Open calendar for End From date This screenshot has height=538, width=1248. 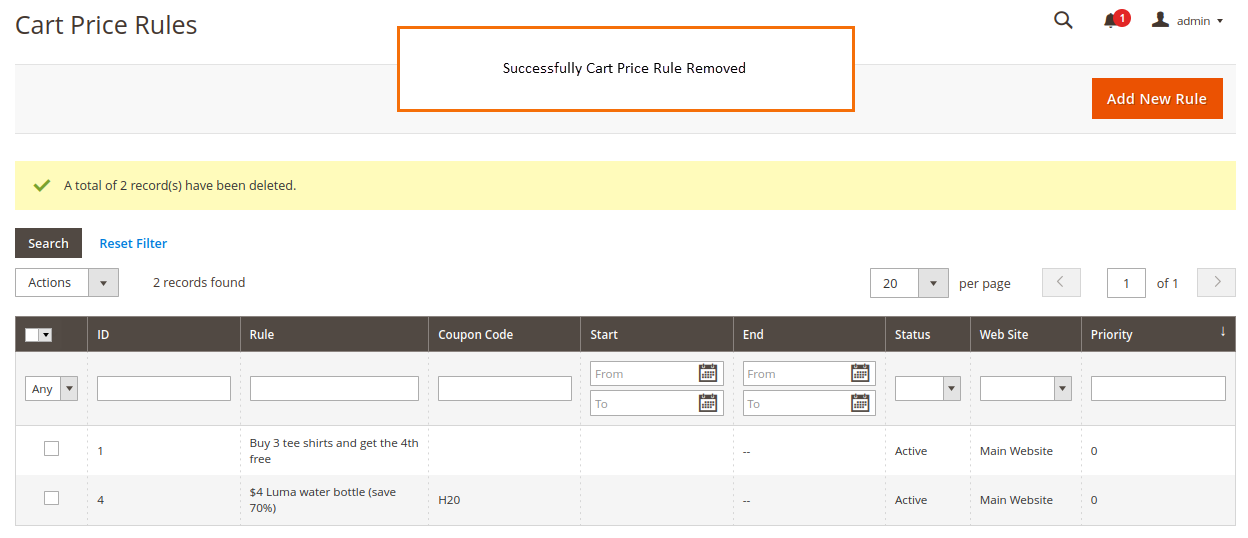pyautogui.click(x=860, y=374)
